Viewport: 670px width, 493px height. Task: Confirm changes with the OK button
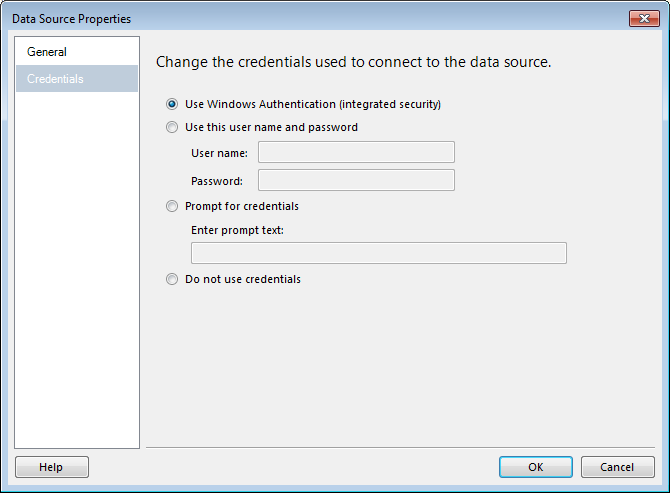(x=536, y=467)
